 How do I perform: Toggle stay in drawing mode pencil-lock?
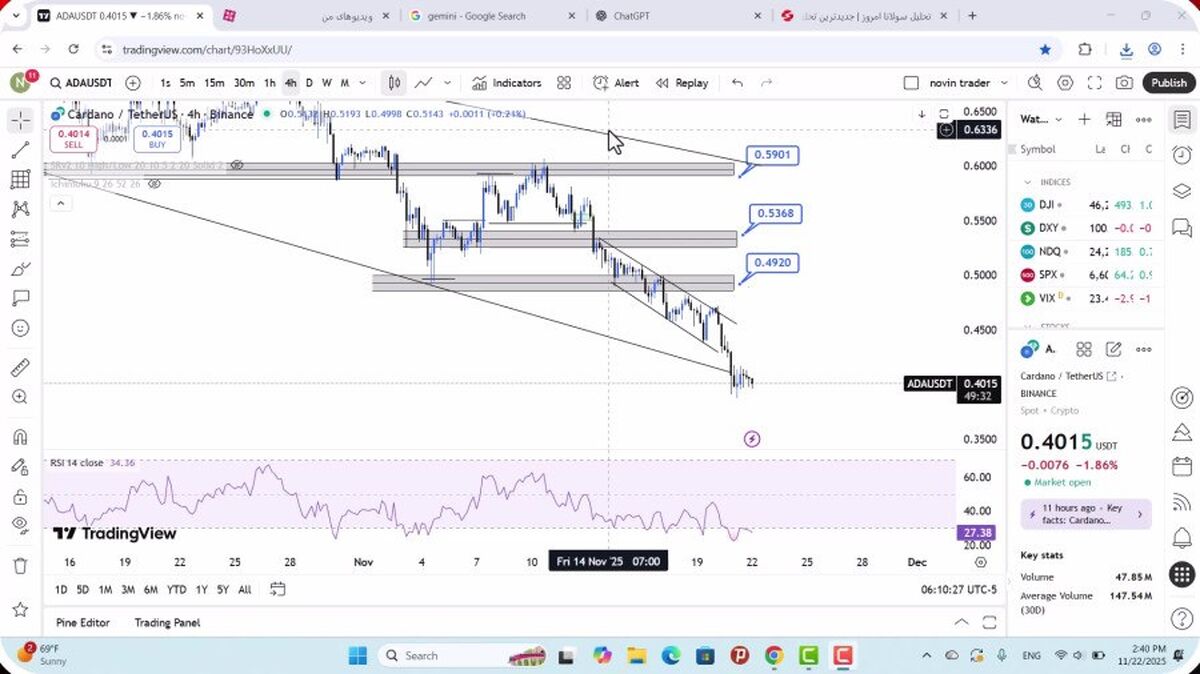pos(20,467)
